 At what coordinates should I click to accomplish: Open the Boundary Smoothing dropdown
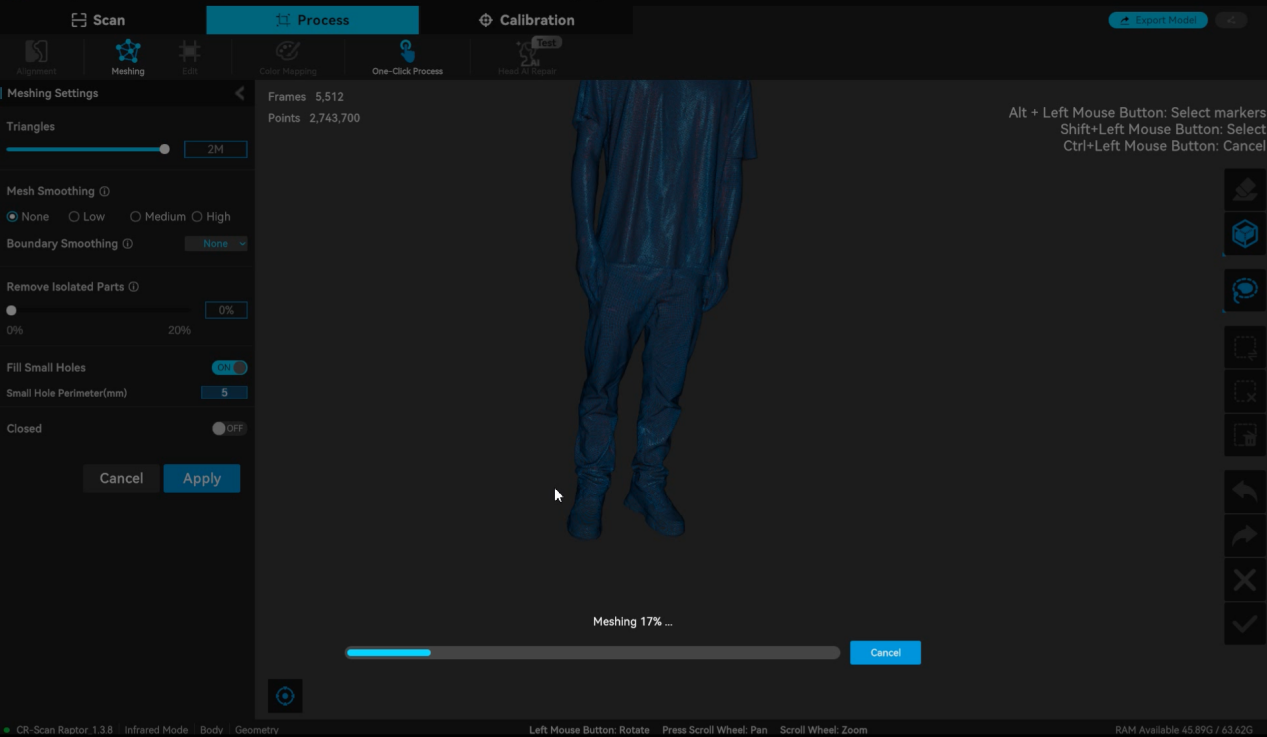tap(216, 244)
